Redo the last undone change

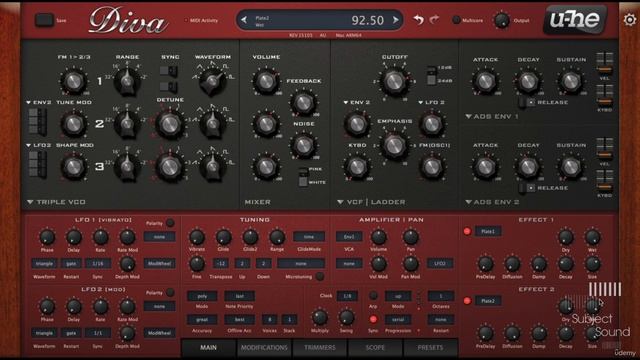coord(434,20)
